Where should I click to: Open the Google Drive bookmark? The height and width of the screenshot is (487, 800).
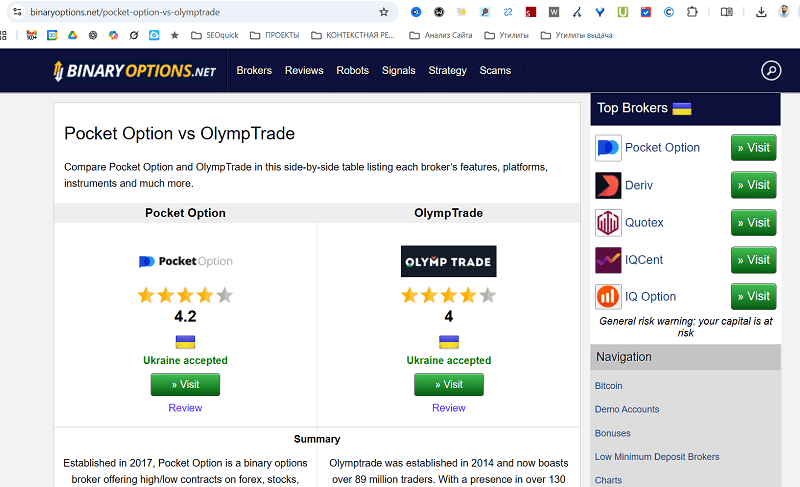click(x=72, y=35)
